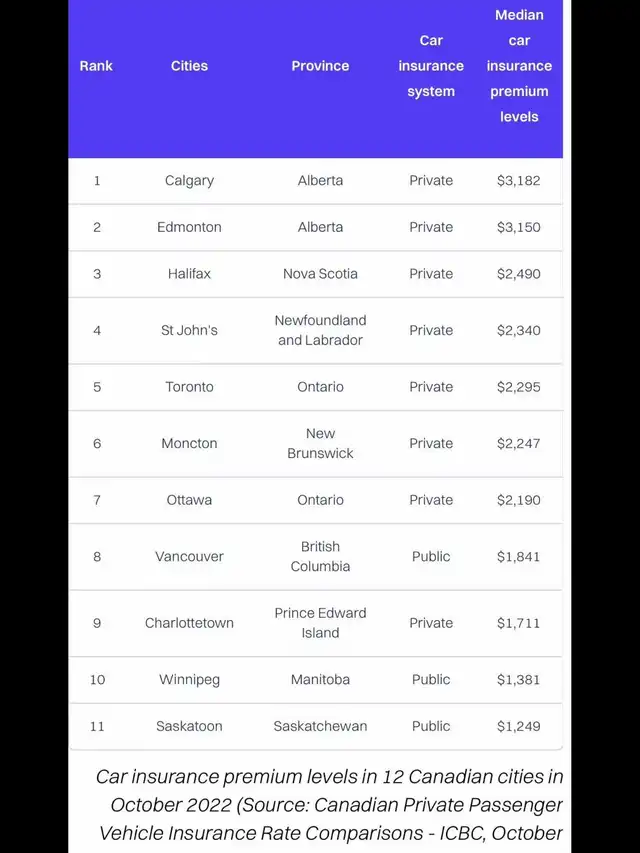Select the Vancouver city cell
The height and width of the screenshot is (853, 640).
click(189, 557)
